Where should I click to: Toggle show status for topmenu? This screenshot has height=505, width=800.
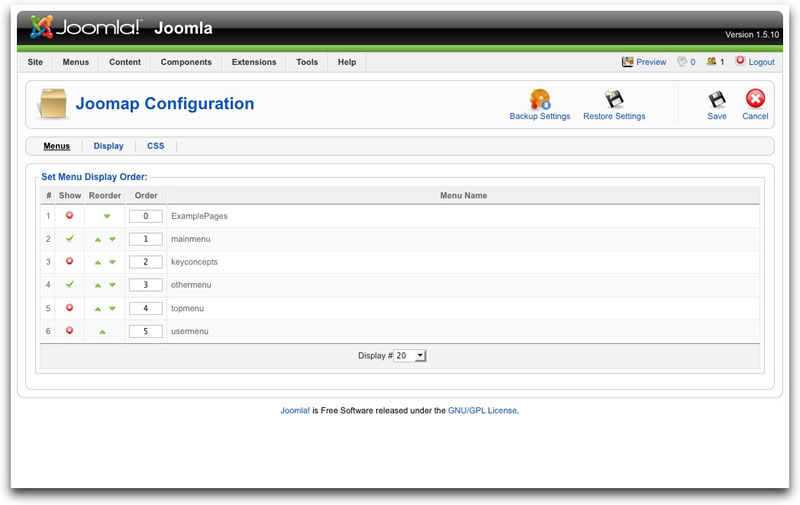click(x=69, y=308)
